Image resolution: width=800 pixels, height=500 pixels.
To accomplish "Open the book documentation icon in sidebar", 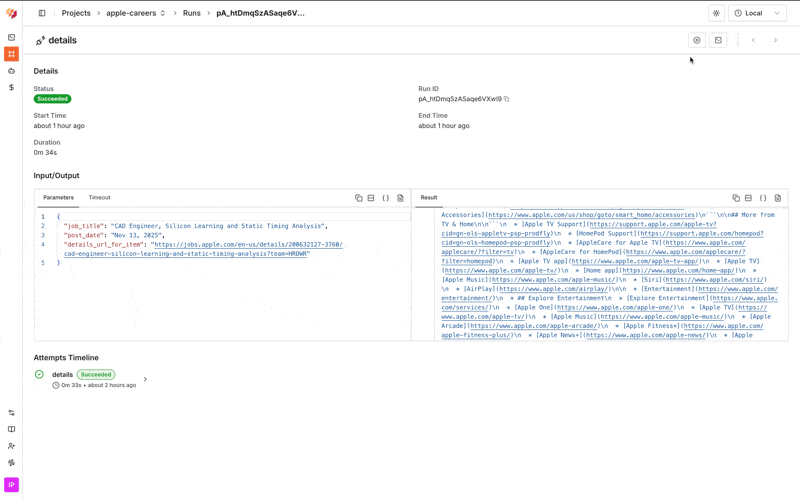I will point(11,429).
